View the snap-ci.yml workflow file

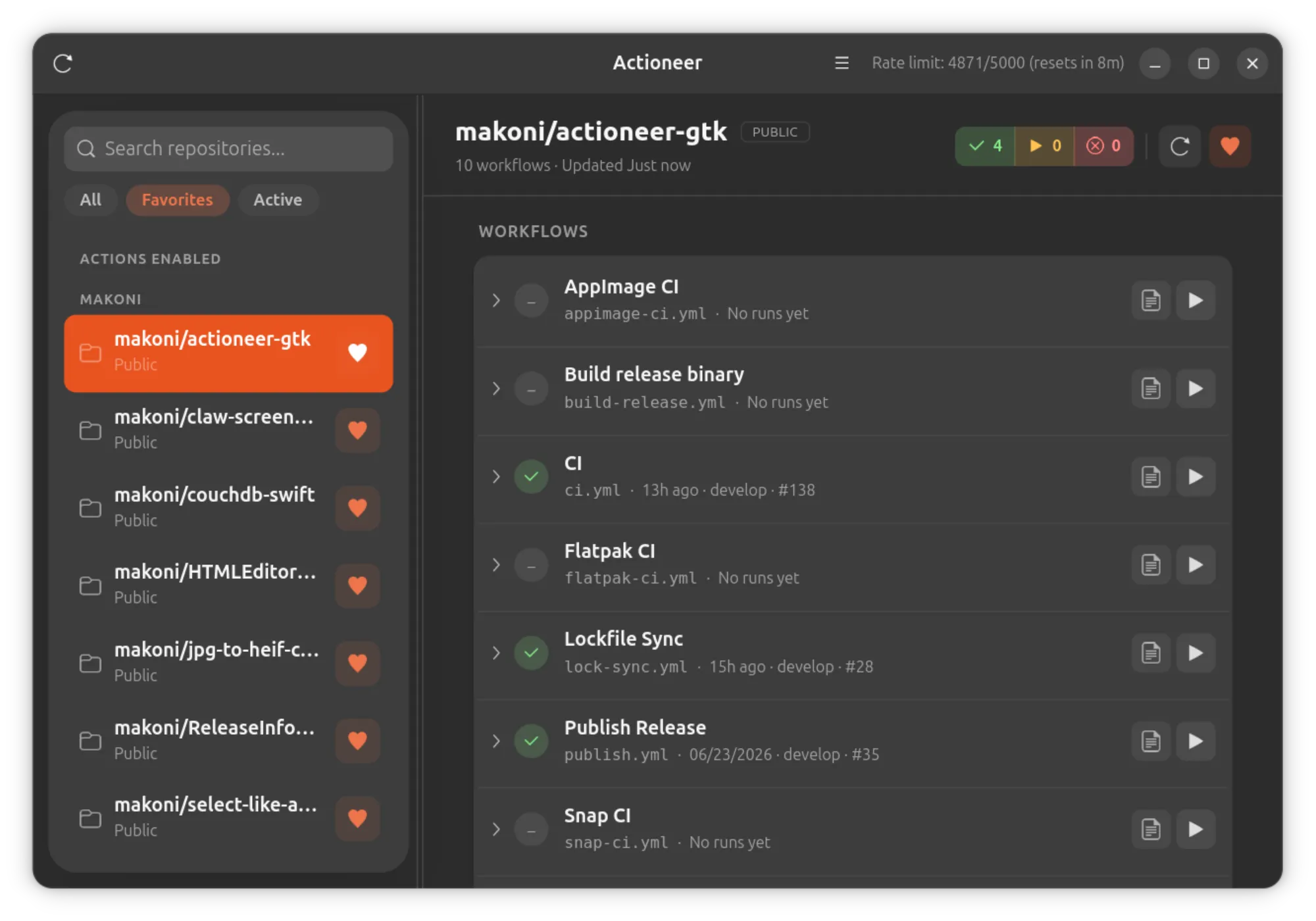click(x=1151, y=830)
